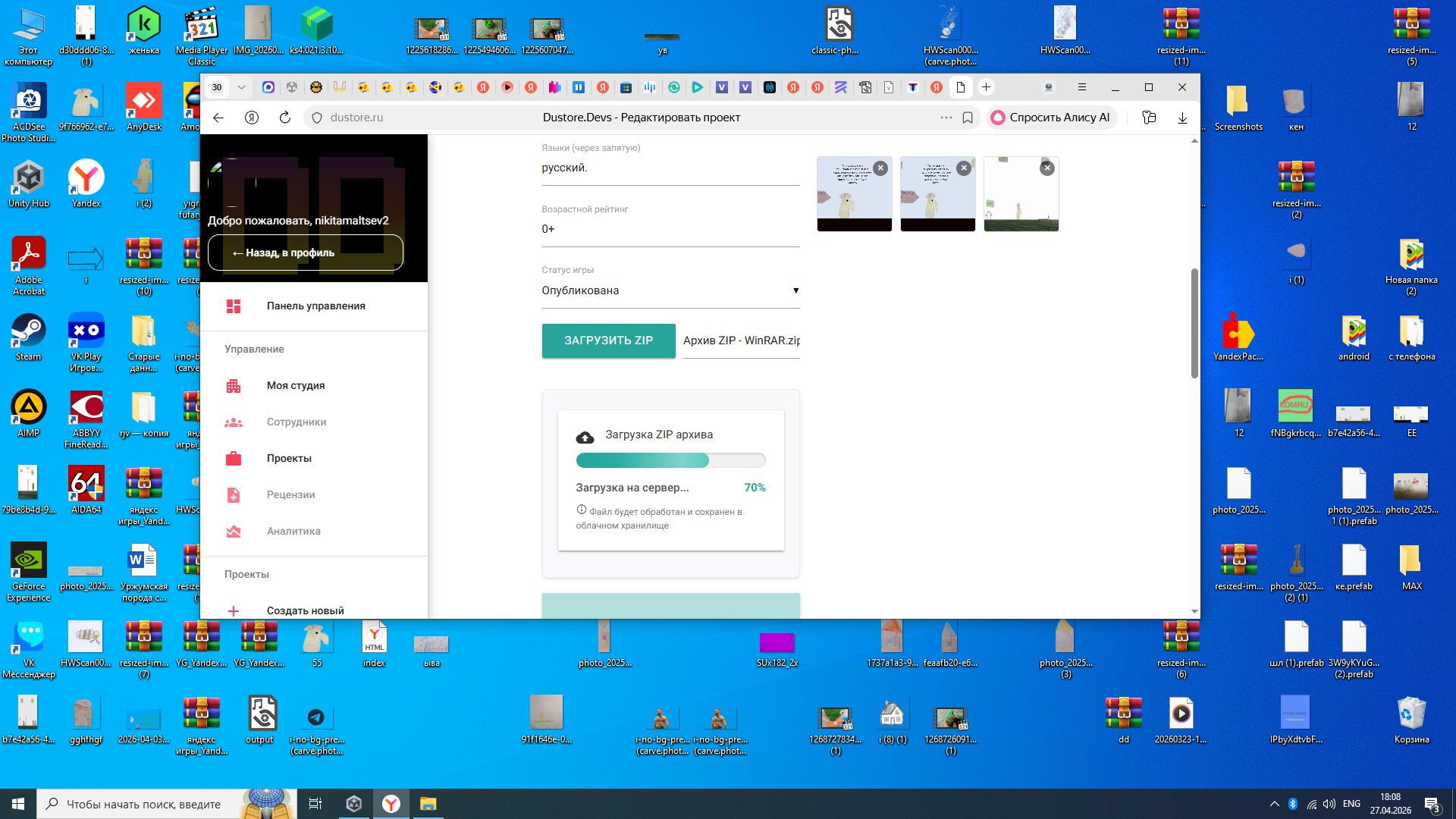Image resolution: width=1456 pixels, height=819 pixels.
Task: Open the browser downloads icon
Action: [1182, 118]
